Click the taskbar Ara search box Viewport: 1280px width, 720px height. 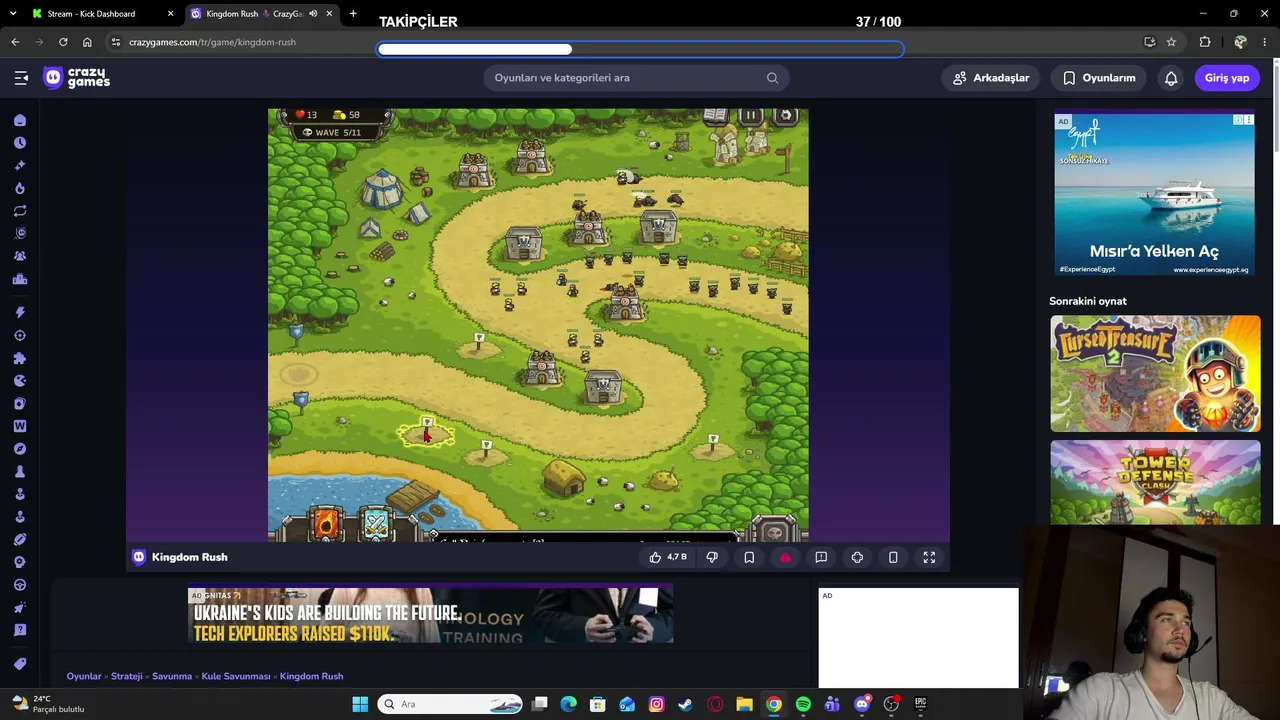point(450,704)
